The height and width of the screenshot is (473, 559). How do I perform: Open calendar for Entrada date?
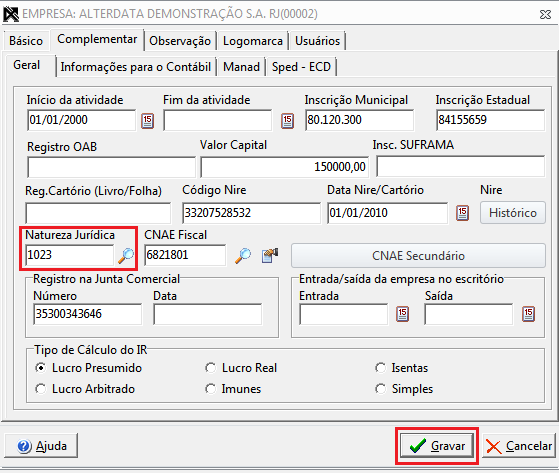(x=402, y=314)
